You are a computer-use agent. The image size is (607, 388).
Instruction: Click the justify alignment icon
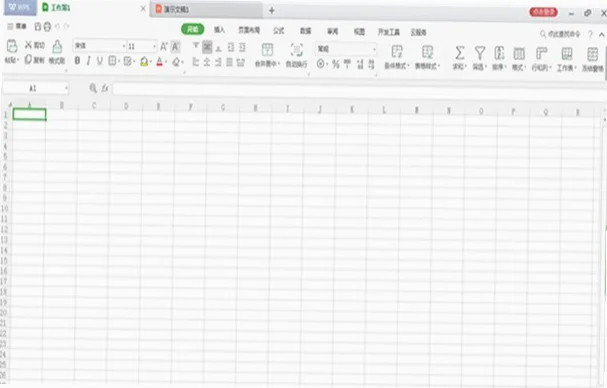(229, 62)
